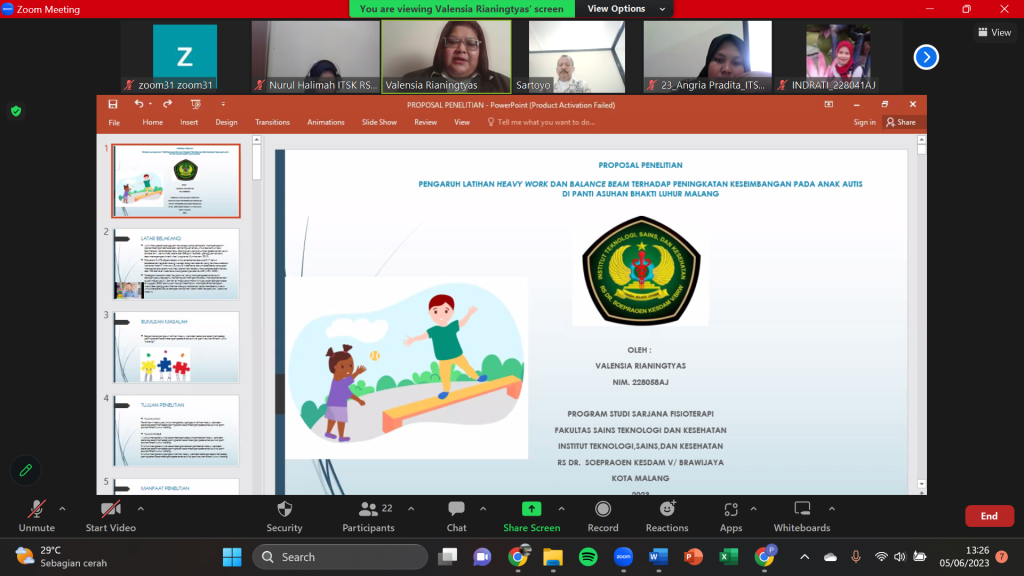Click Sign in in PowerPoint
This screenshot has width=1024, height=576.
tap(864, 122)
